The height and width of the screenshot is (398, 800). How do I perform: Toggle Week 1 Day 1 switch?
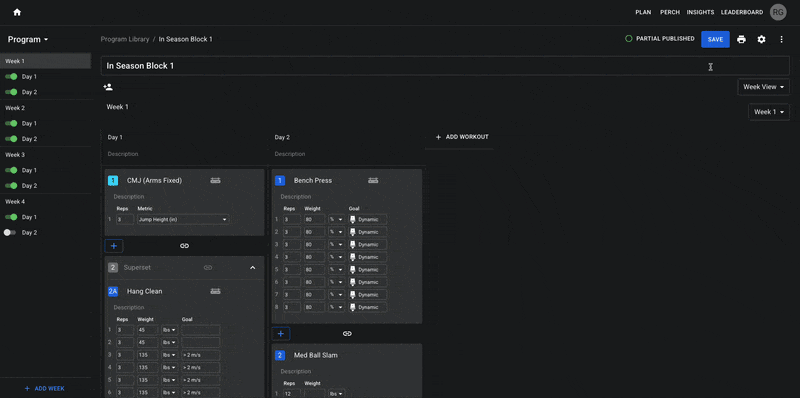pos(11,77)
